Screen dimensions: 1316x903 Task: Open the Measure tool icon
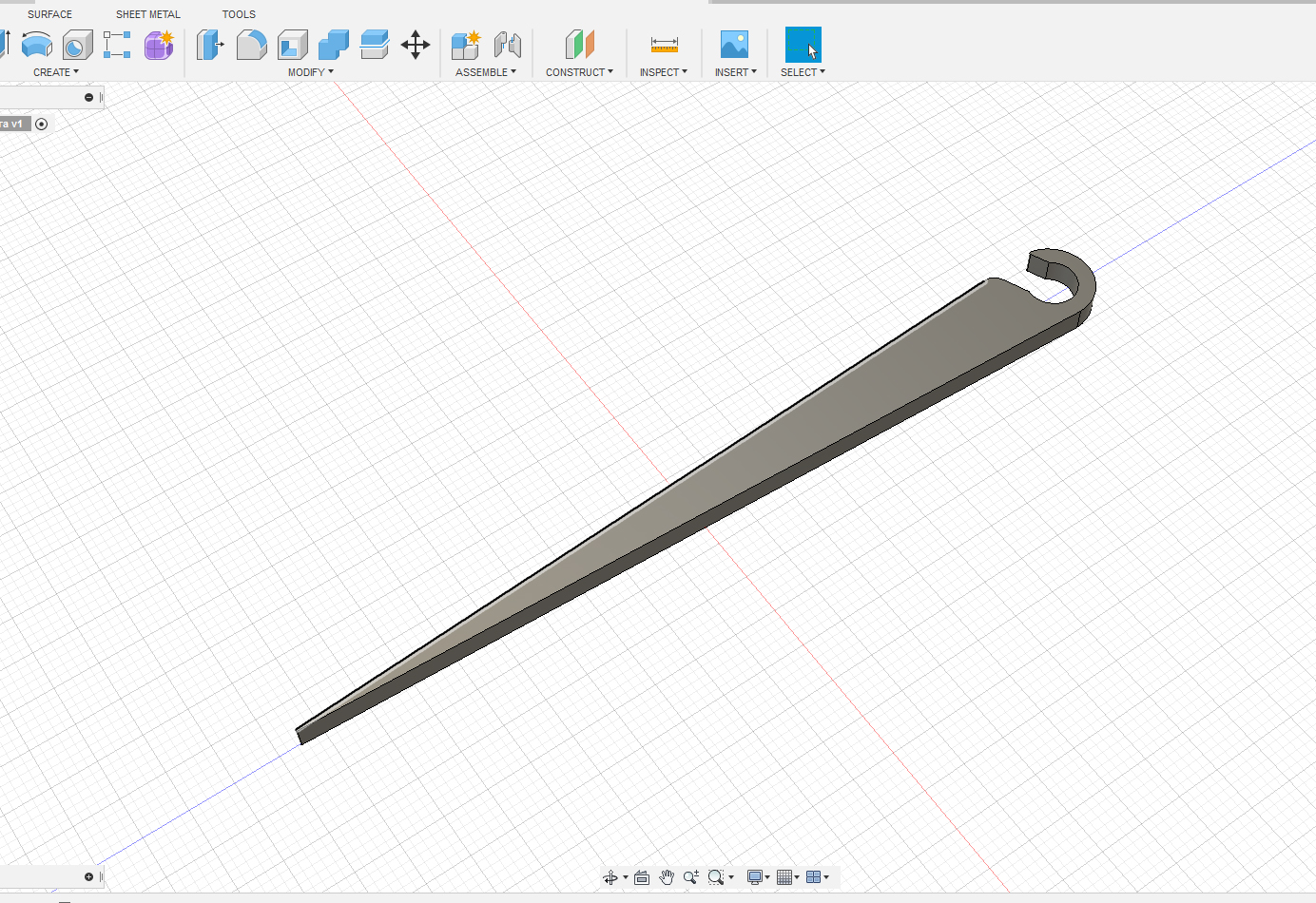tap(664, 45)
